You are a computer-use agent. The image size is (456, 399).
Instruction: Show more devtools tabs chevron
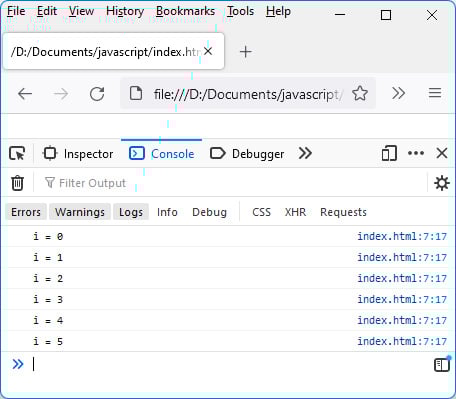(x=305, y=153)
